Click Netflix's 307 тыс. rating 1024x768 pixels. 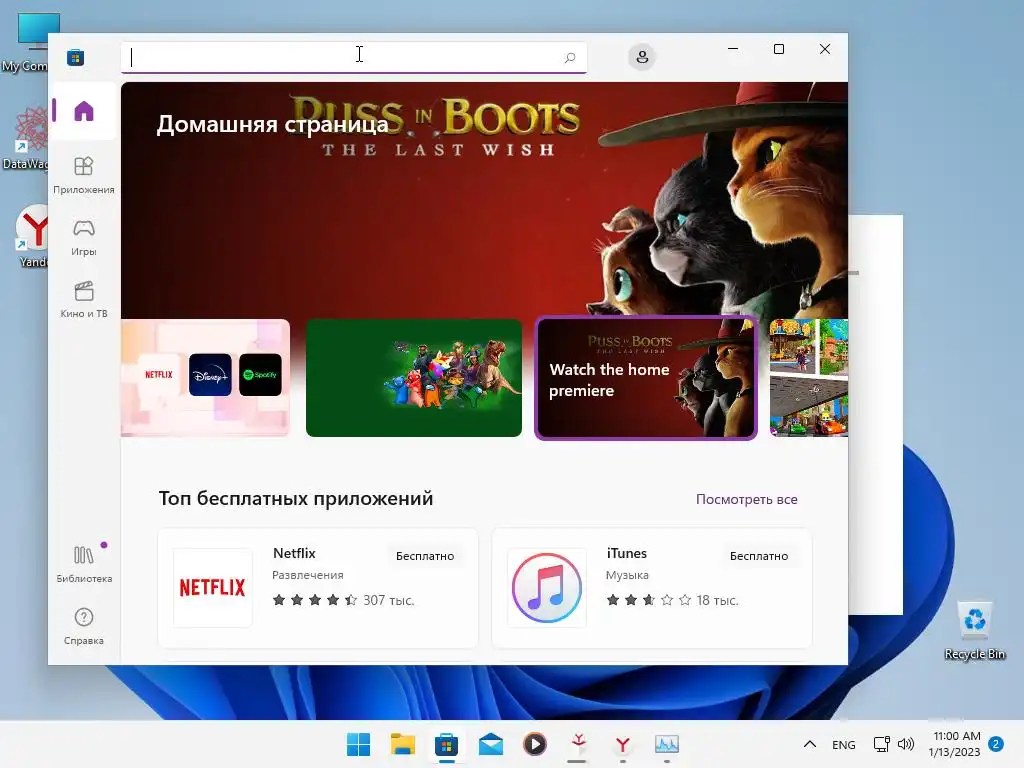point(343,600)
